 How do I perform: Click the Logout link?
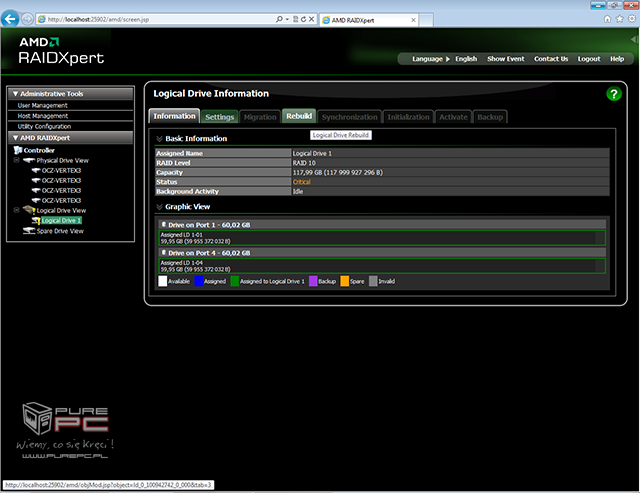(x=589, y=59)
